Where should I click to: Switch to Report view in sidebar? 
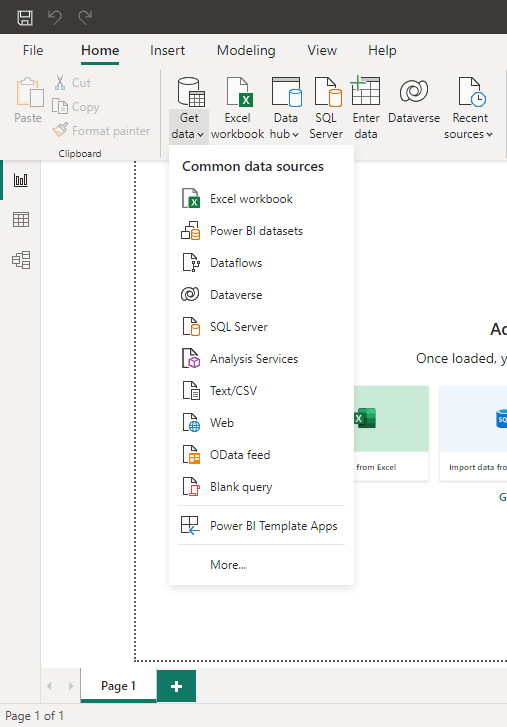[21, 180]
